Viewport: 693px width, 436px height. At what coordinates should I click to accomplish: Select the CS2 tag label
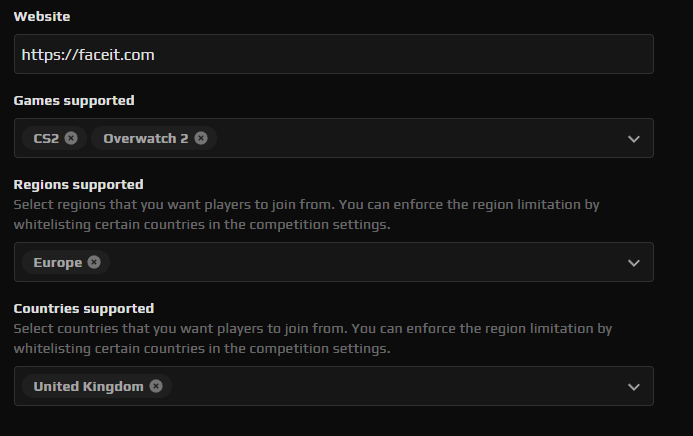[46, 138]
